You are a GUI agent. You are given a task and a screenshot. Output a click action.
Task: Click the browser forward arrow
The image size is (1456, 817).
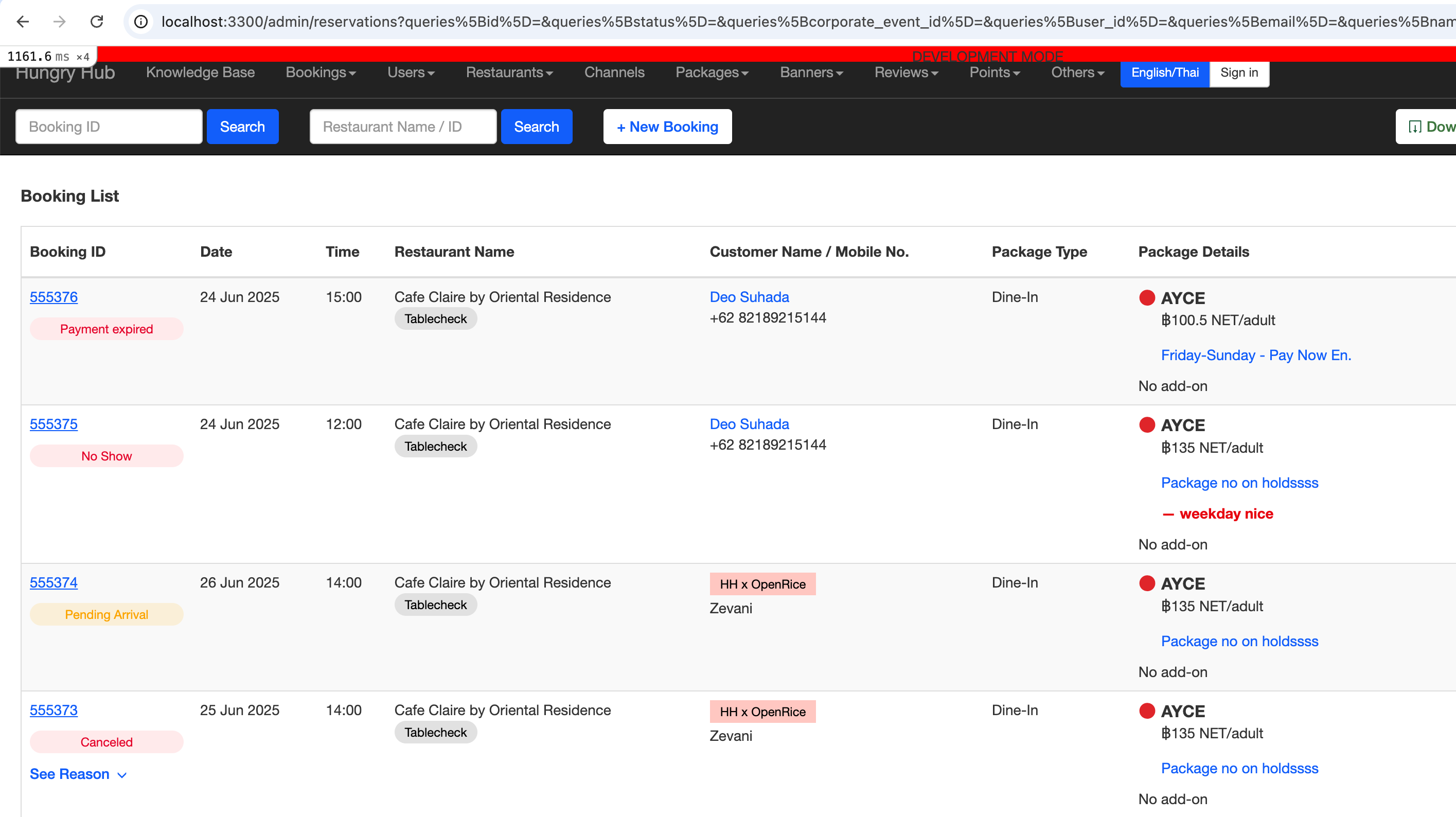click(59, 22)
